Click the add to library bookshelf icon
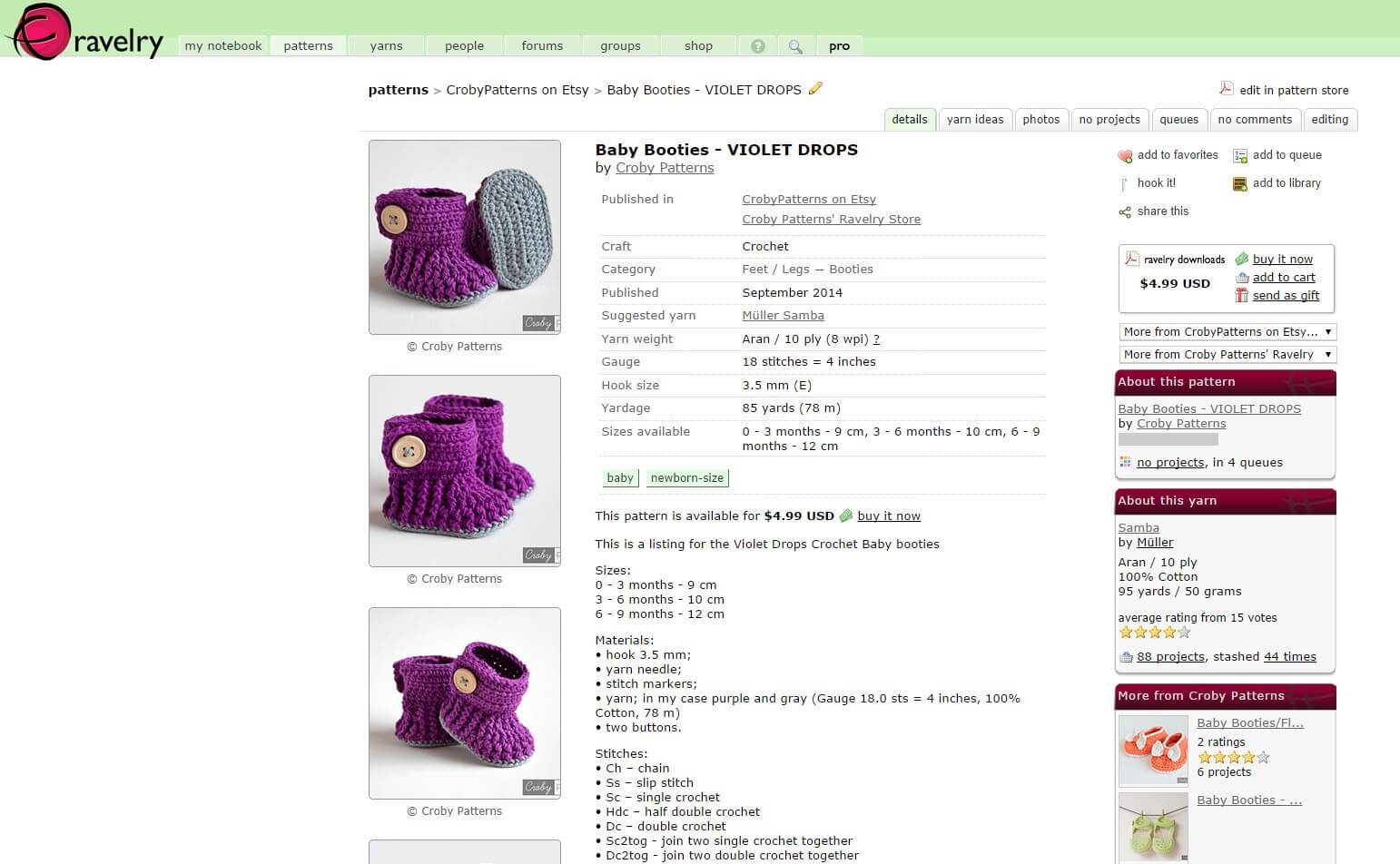 point(1240,184)
